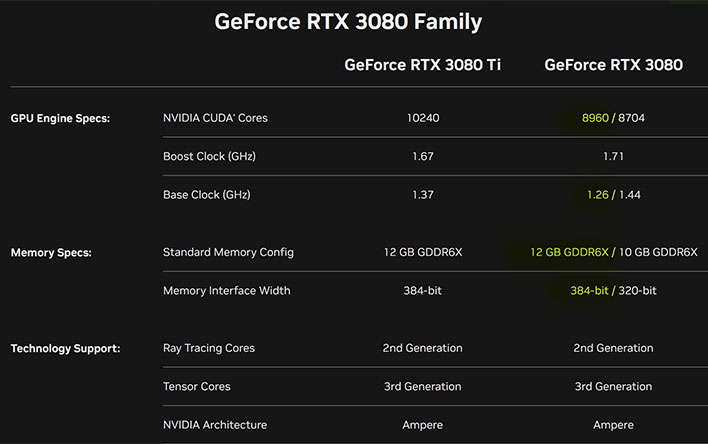The image size is (708, 444).
Task: Click the Boost Clock (GHz) row label
Action: click(210, 156)
